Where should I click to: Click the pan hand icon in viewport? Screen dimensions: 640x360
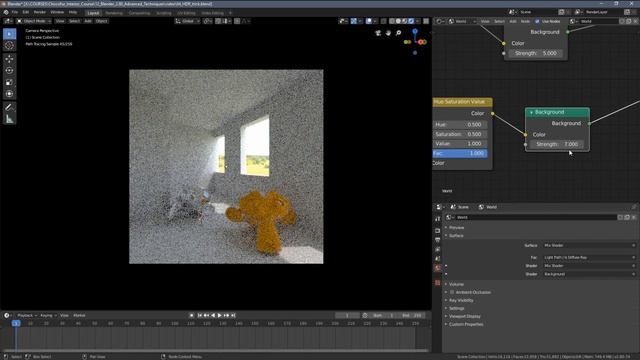click(388, 33)
